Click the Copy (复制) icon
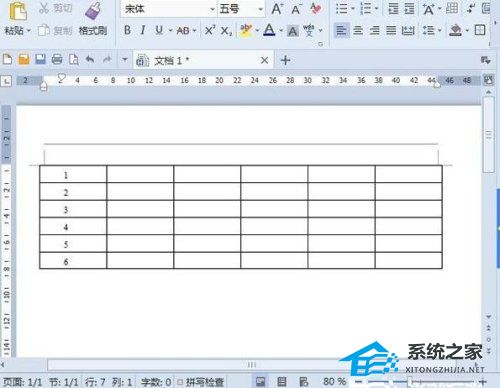Screen dimensions: 500x388 44,31
